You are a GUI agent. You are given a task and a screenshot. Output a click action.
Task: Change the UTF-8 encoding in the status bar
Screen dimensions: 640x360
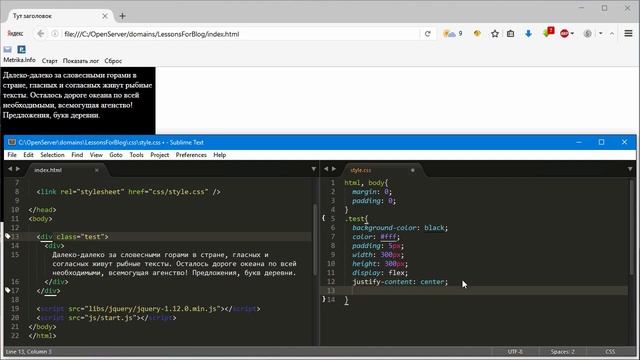[x=515, y=351]
